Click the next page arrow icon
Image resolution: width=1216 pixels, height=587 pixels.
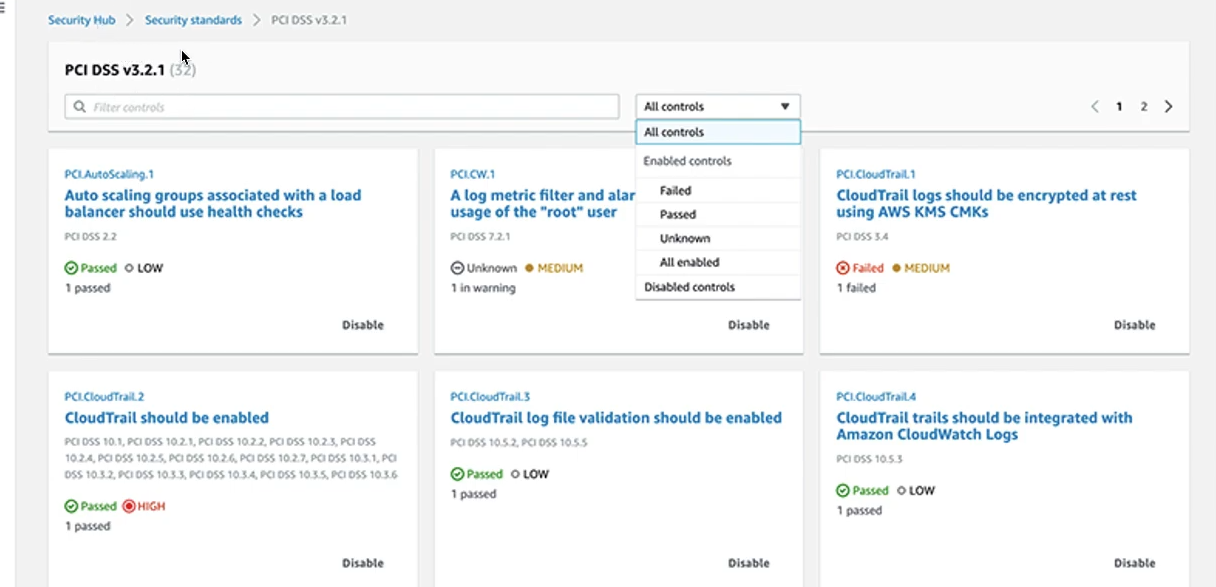1168,107
